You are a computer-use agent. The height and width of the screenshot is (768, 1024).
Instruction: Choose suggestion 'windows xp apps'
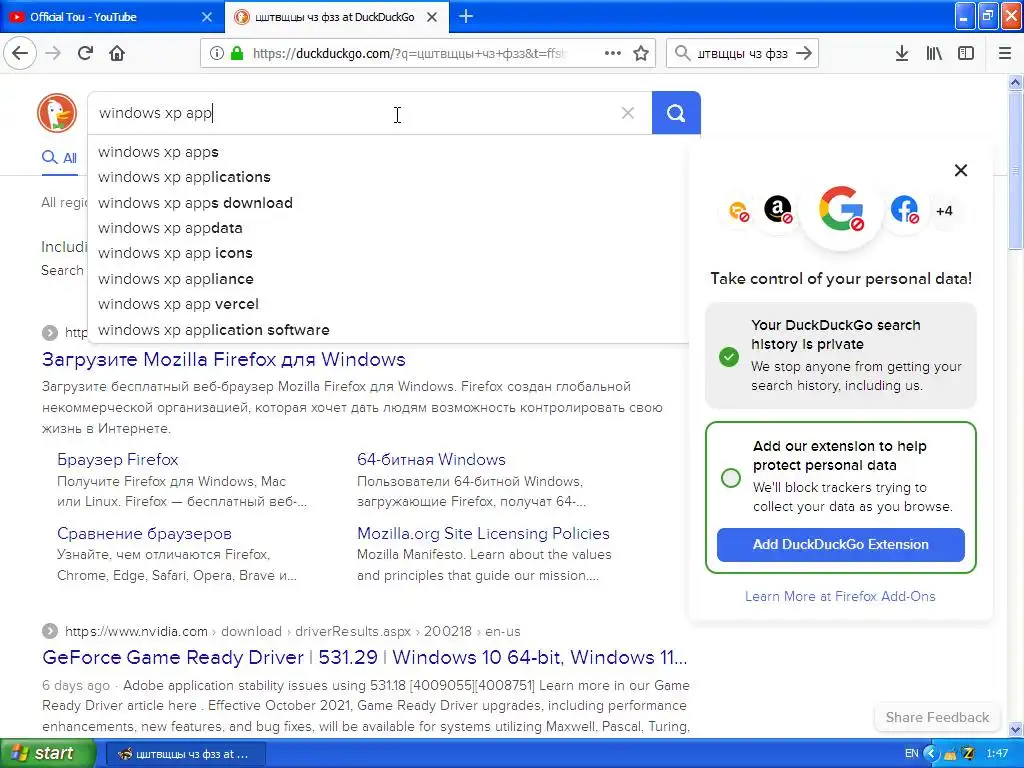[x=388, y=152]
